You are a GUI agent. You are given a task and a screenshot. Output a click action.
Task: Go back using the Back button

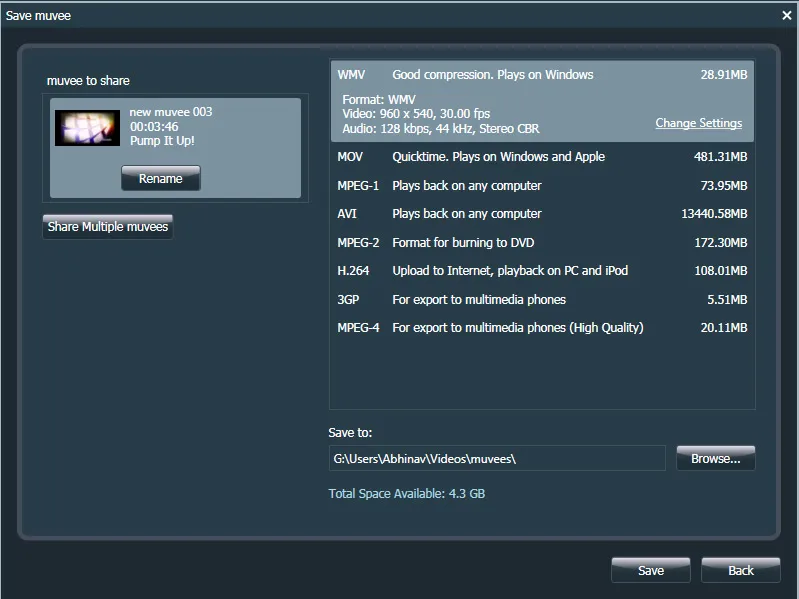[x=740, y=570]
